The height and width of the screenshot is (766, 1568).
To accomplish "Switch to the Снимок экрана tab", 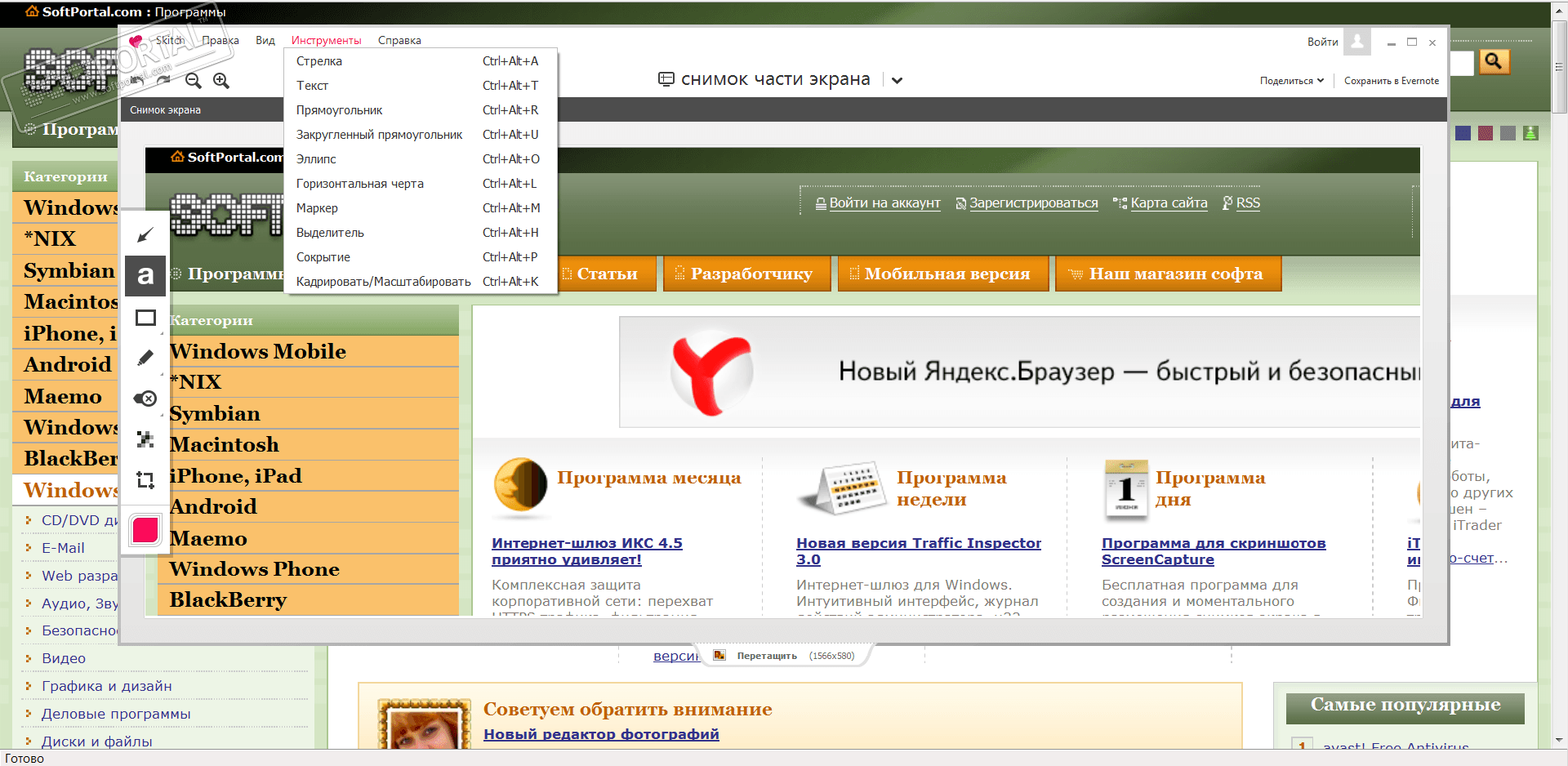I will click(165, 110).
